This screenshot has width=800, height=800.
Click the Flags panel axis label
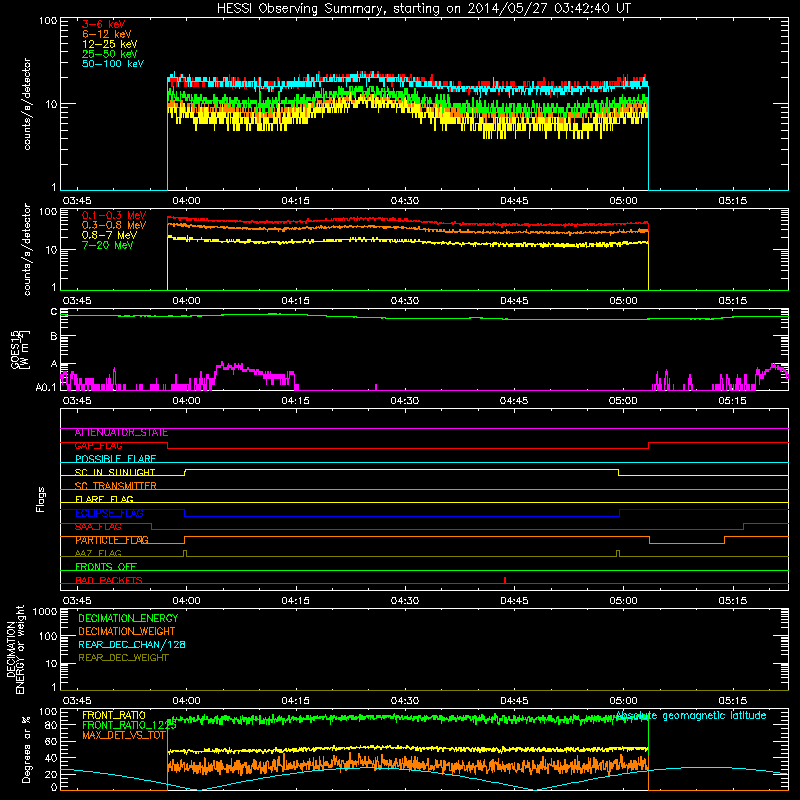pyautogui.click(x=41, y=499)
